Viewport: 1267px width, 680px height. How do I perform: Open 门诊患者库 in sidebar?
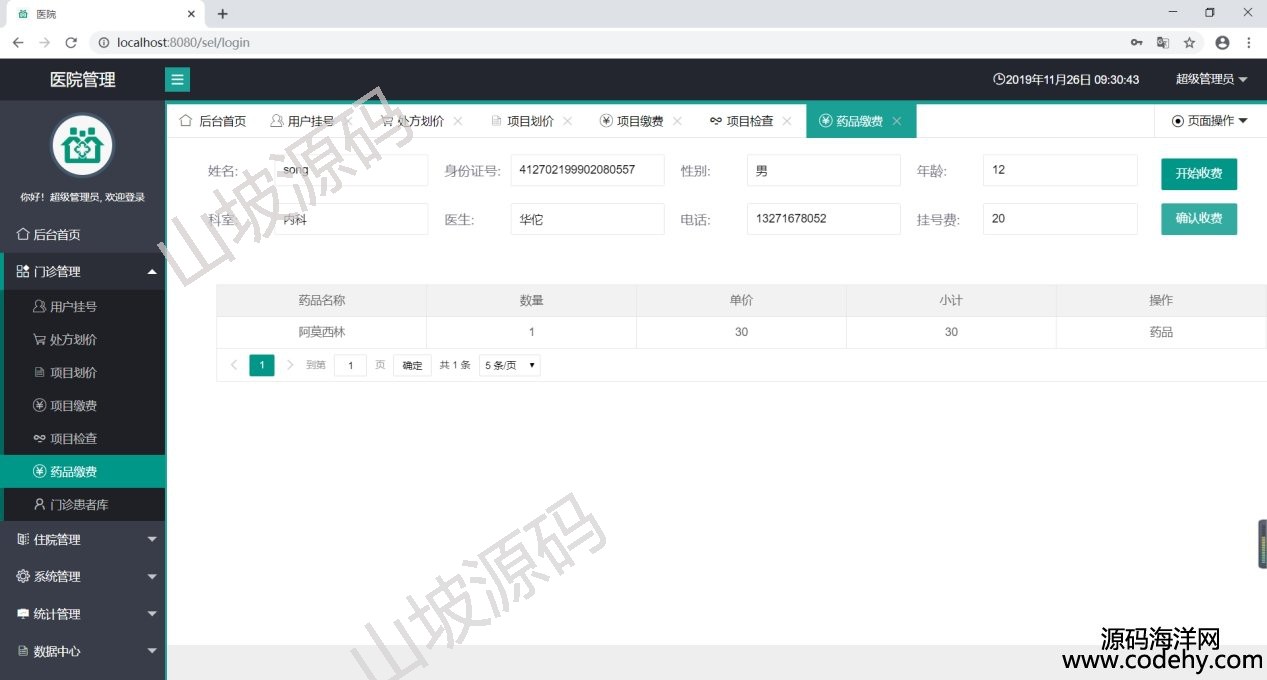(83, 504)
